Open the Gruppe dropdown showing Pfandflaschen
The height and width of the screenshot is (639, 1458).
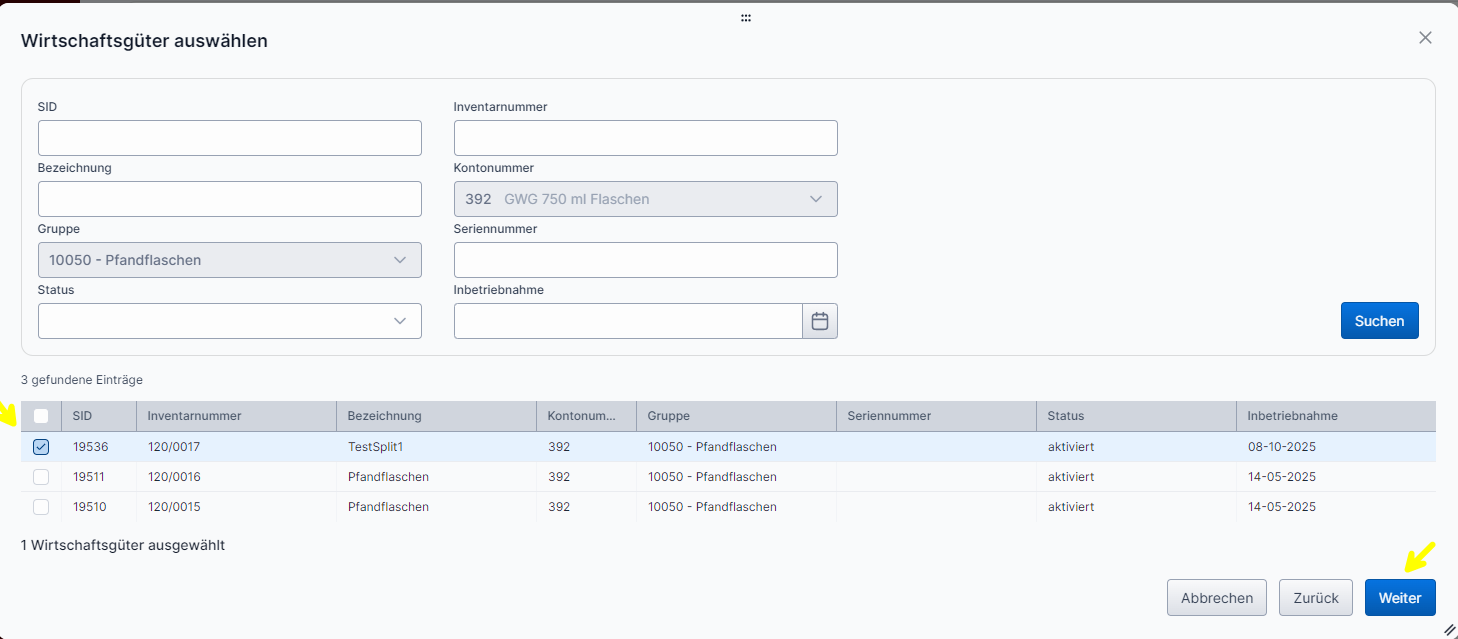click(230, 260)
